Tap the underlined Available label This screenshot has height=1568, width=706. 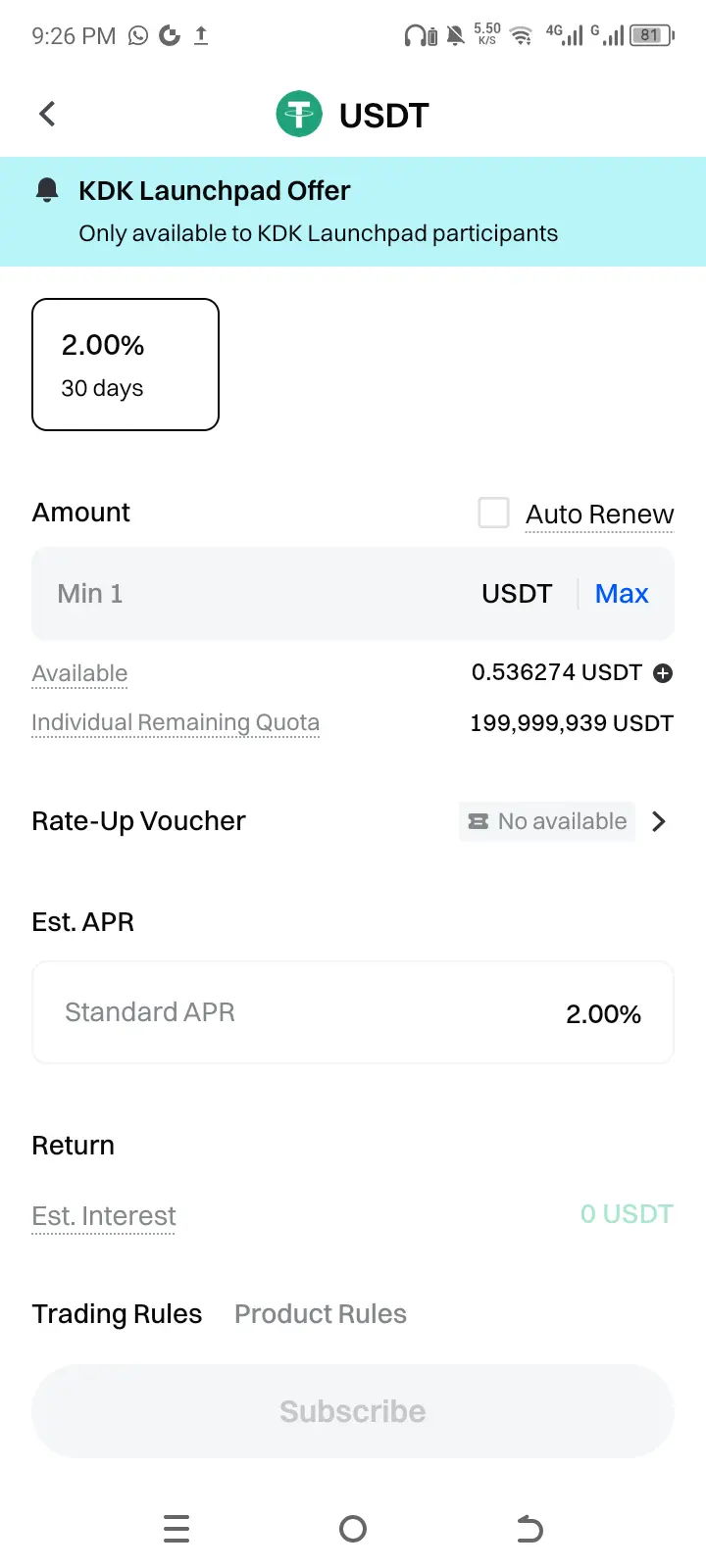tap(79, 674)
